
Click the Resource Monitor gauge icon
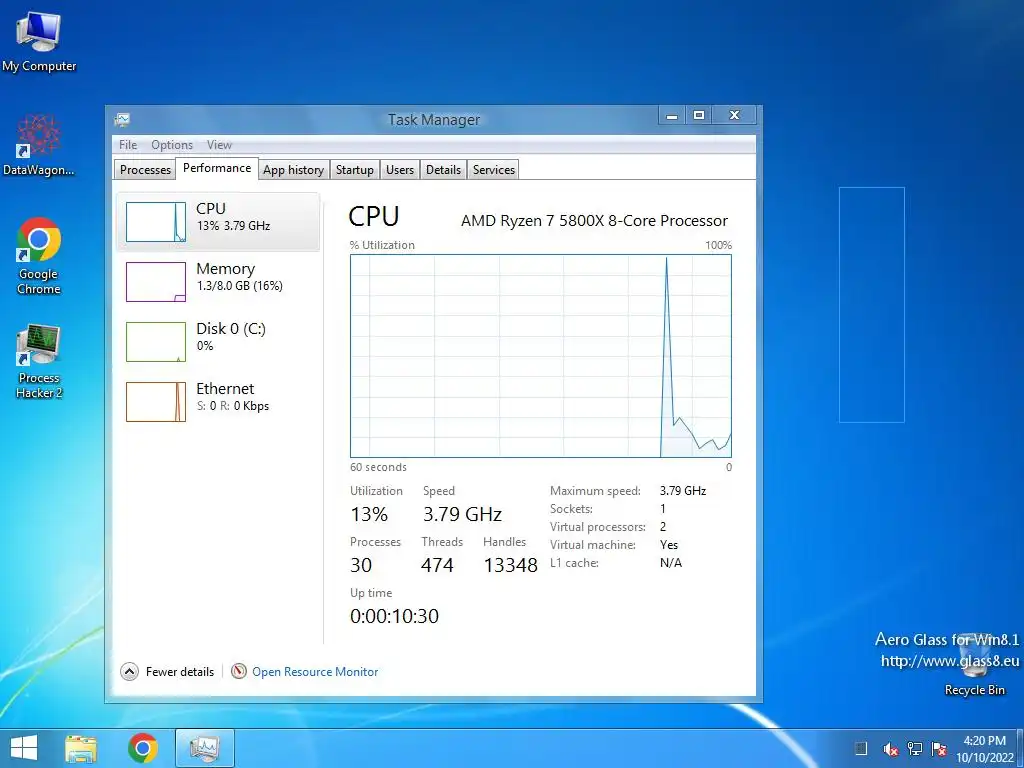click(239, 671)
